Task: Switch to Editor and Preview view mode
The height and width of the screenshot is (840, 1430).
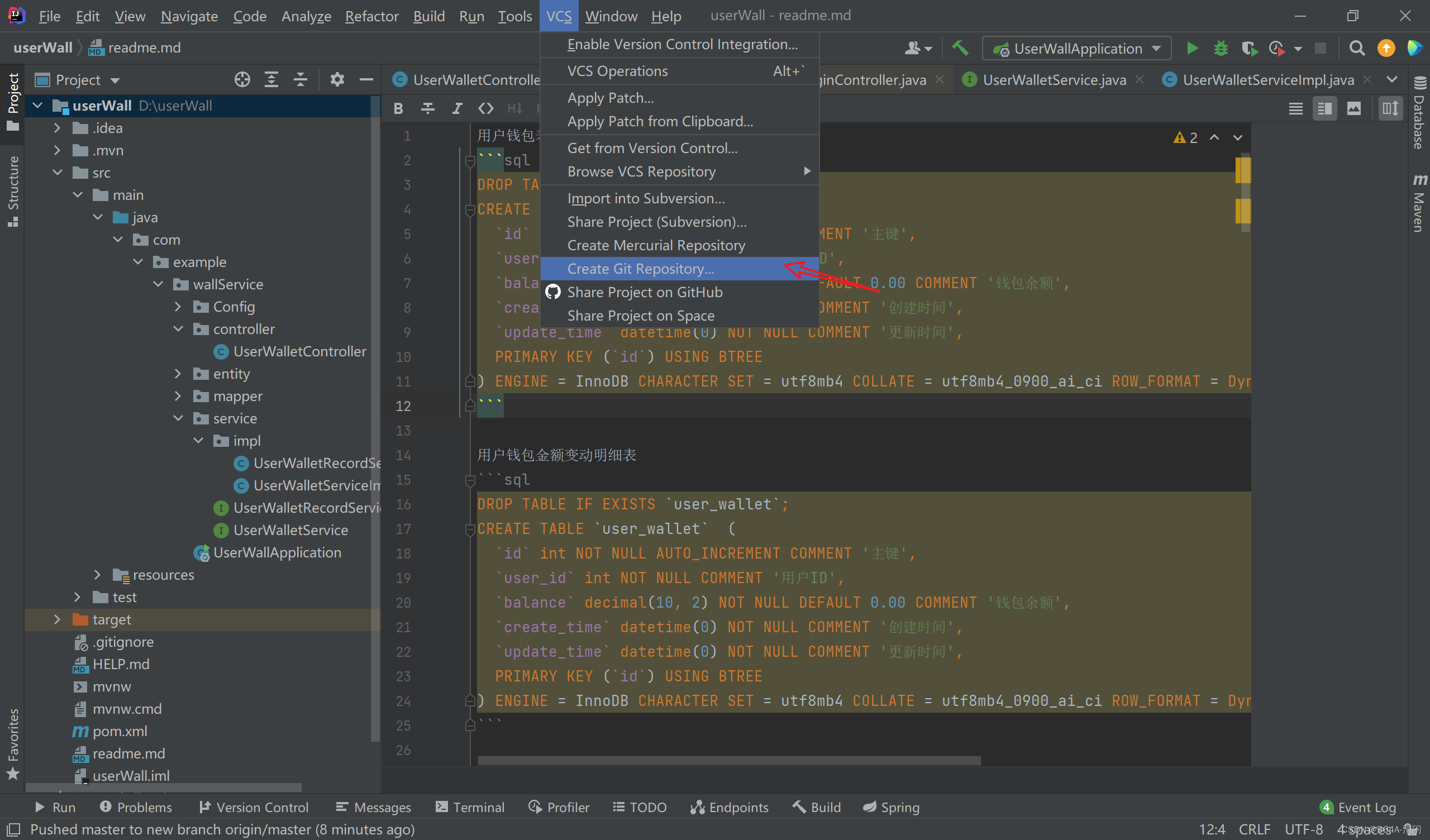Action: coord(1324,108)
